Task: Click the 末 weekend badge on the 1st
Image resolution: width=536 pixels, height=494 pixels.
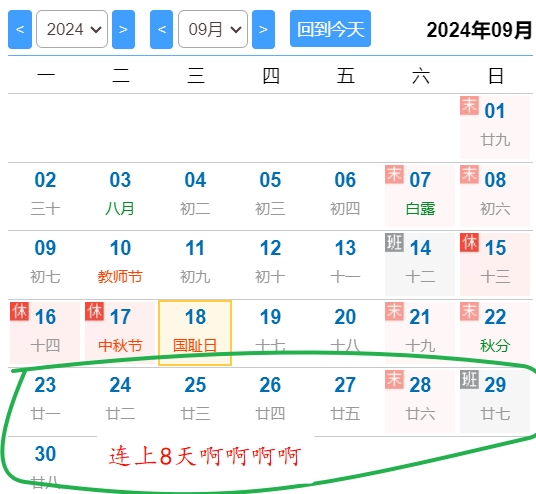Action: [469, 105]
